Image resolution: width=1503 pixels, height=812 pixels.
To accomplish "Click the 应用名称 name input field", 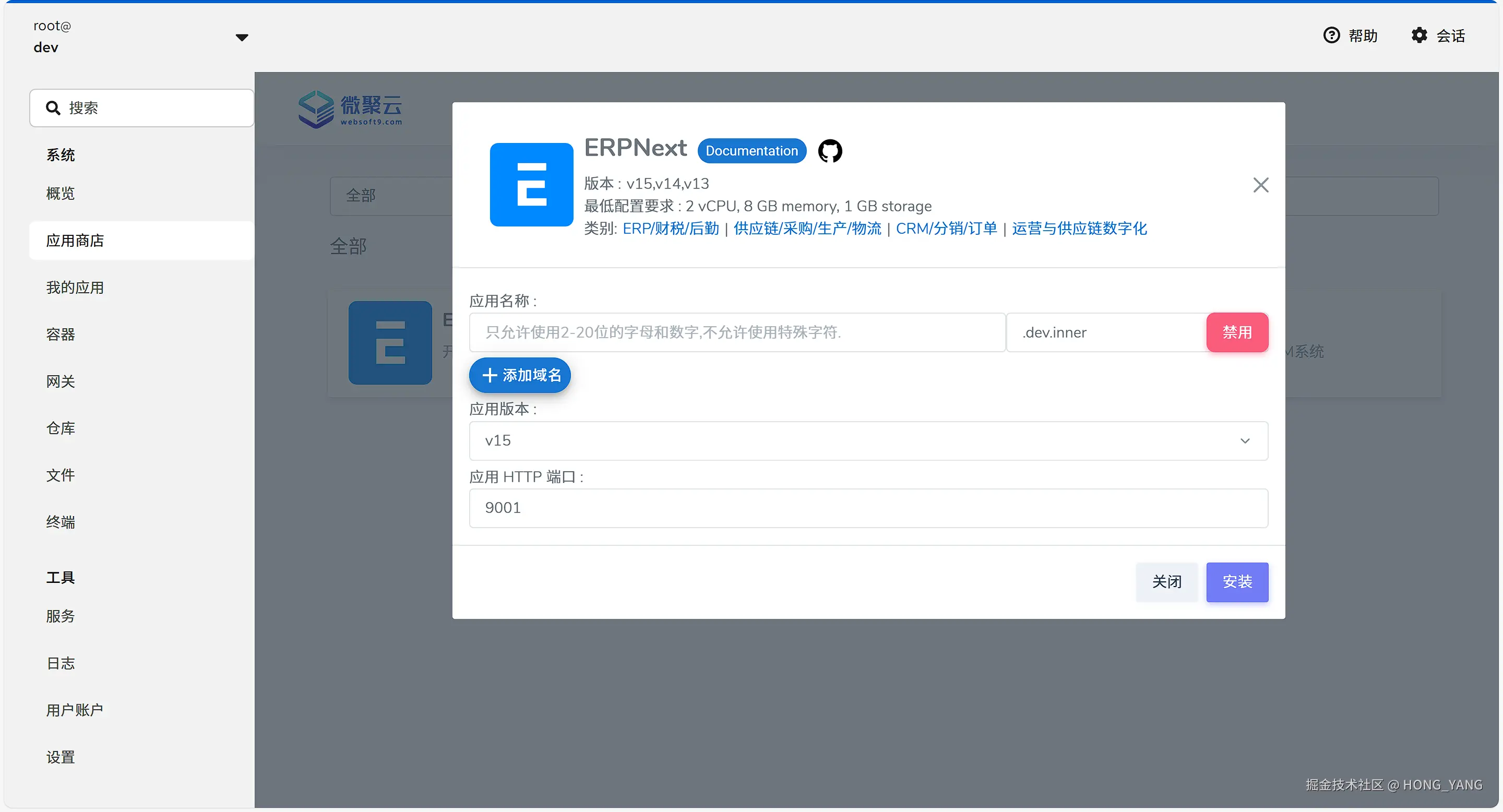I will click(737, 332).
